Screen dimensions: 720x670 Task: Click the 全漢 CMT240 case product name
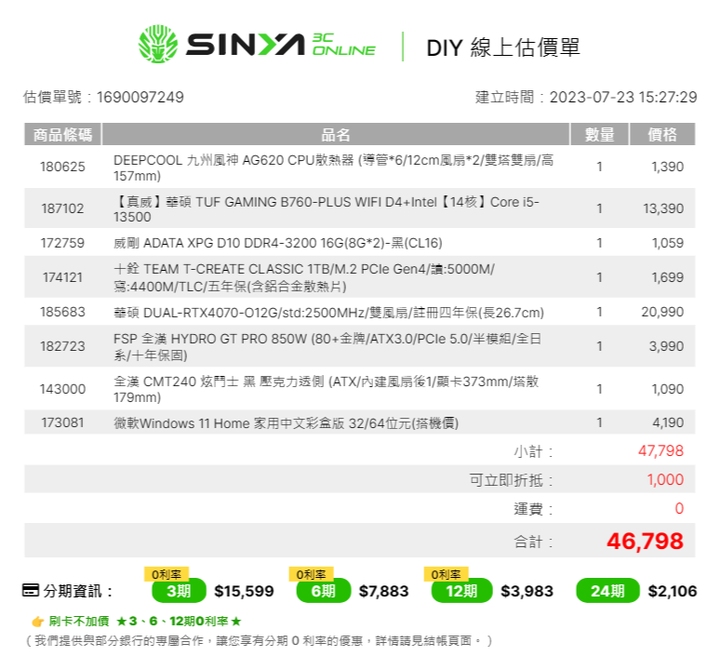pos(326,389)
